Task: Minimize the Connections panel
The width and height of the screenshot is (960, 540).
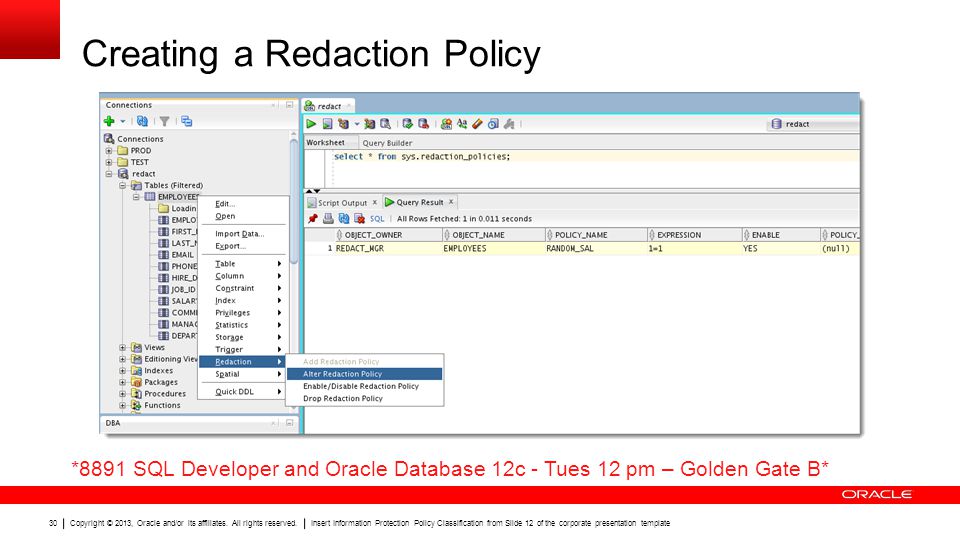Action: [x=289, y=105]
